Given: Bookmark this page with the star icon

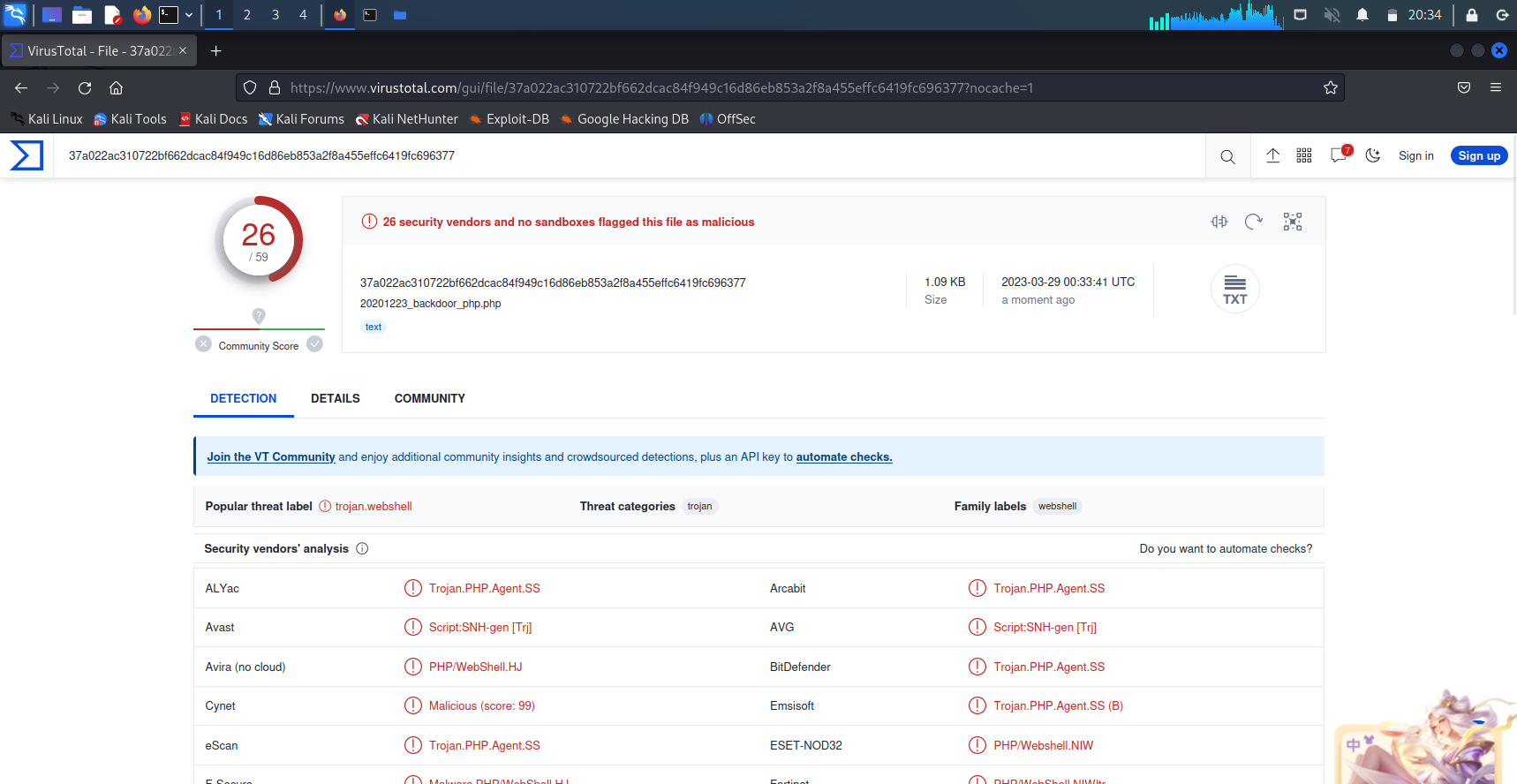Looking at the screenshot, I should (1331, 87).
